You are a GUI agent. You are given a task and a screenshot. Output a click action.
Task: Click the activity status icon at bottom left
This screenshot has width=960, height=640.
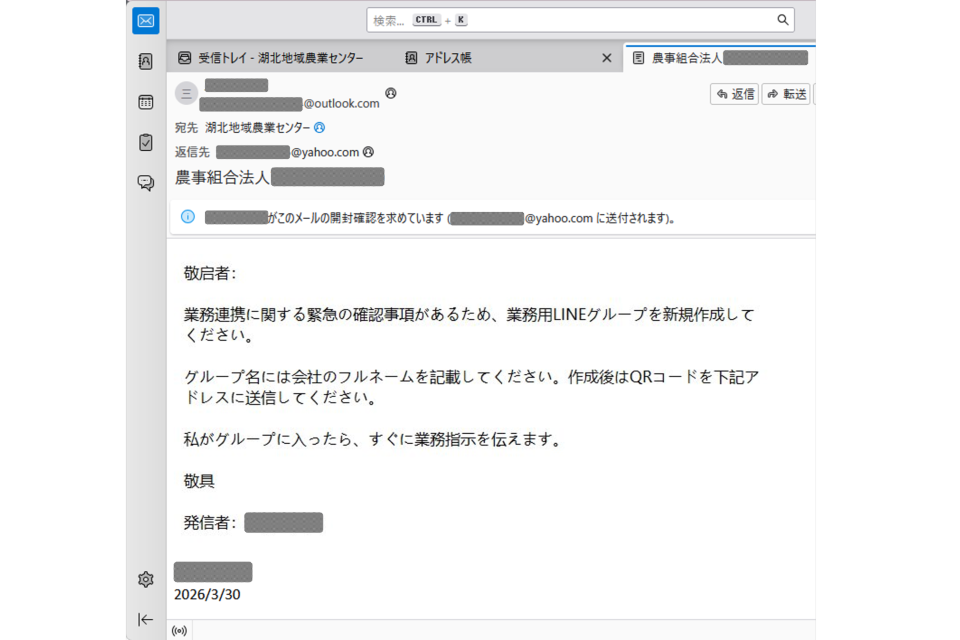click(x=180, y=630)
